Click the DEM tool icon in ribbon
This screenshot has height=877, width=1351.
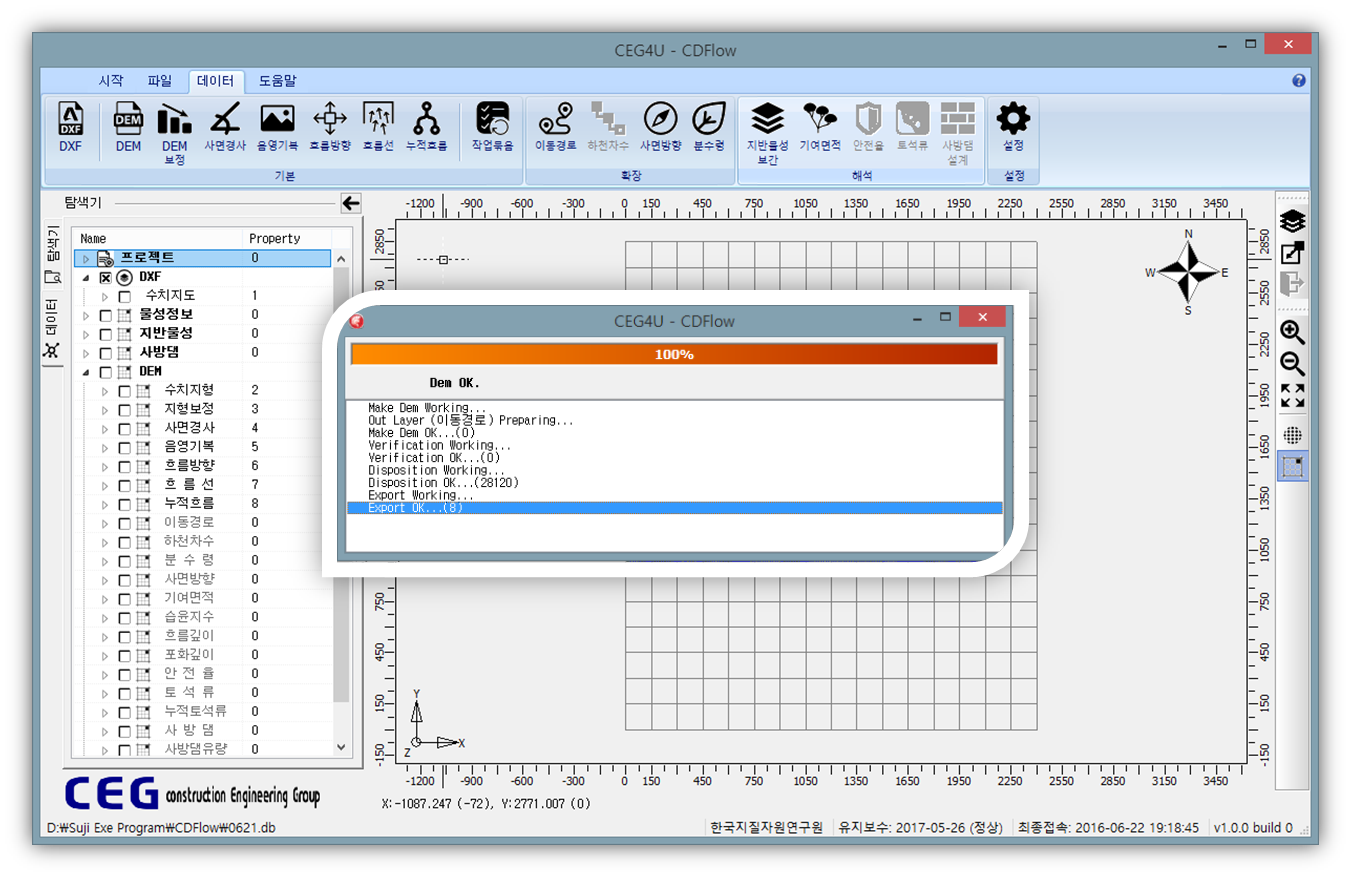tap(128, 127)
